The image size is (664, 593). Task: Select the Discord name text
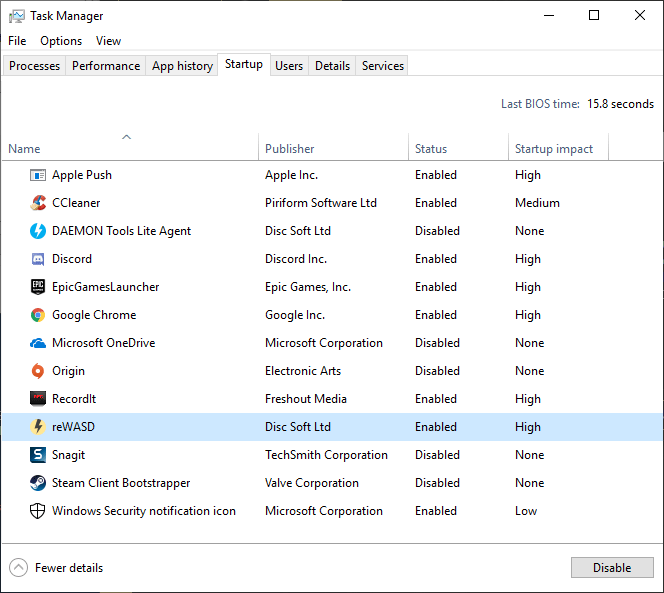72,259
